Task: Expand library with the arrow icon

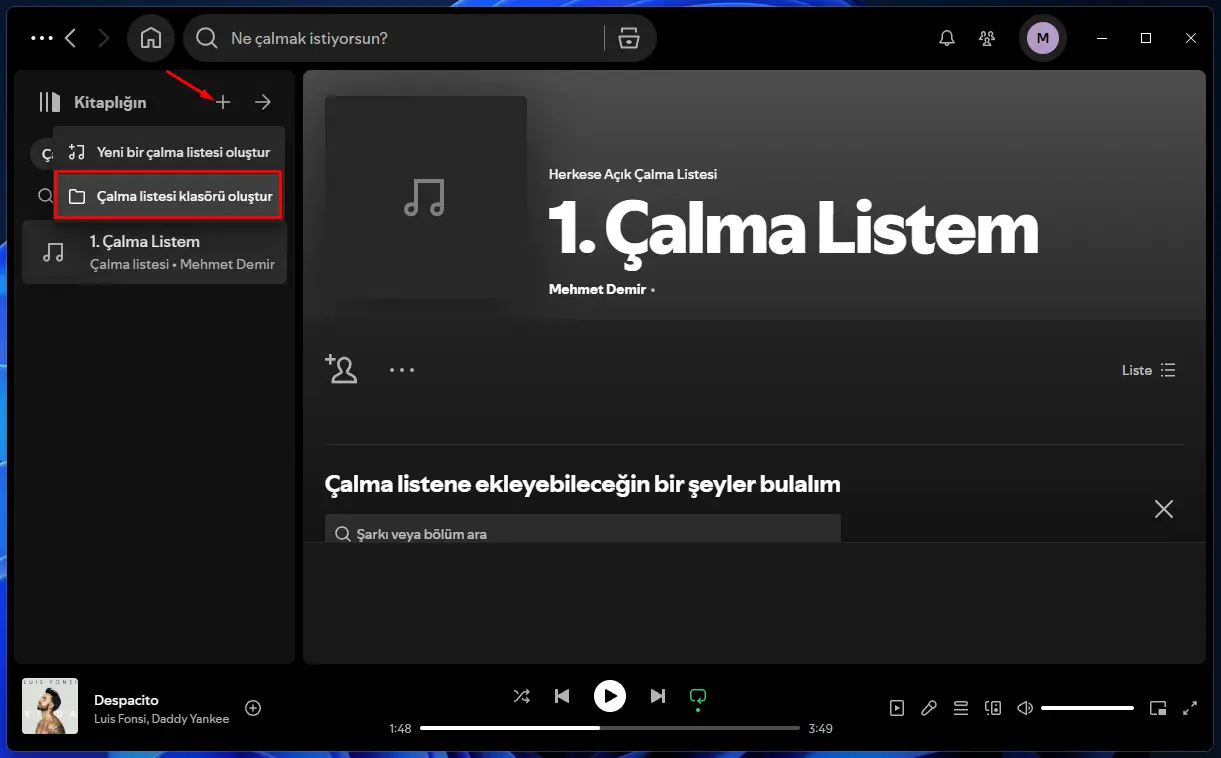Action: 263,102
